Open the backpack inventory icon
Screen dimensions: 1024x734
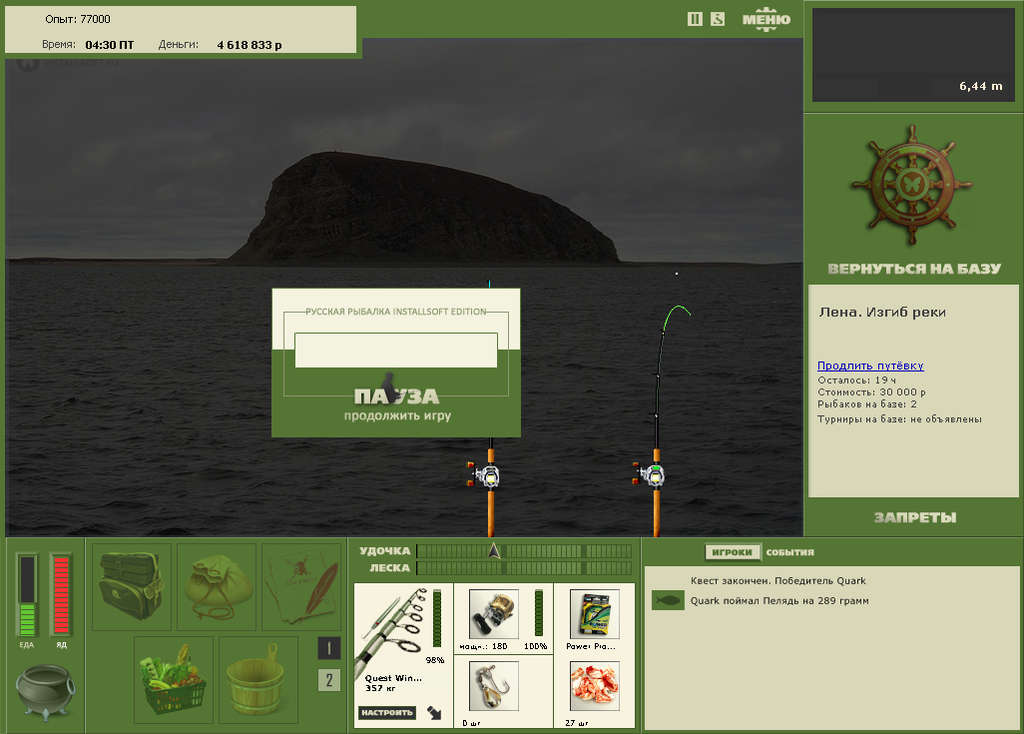point(131,586)
